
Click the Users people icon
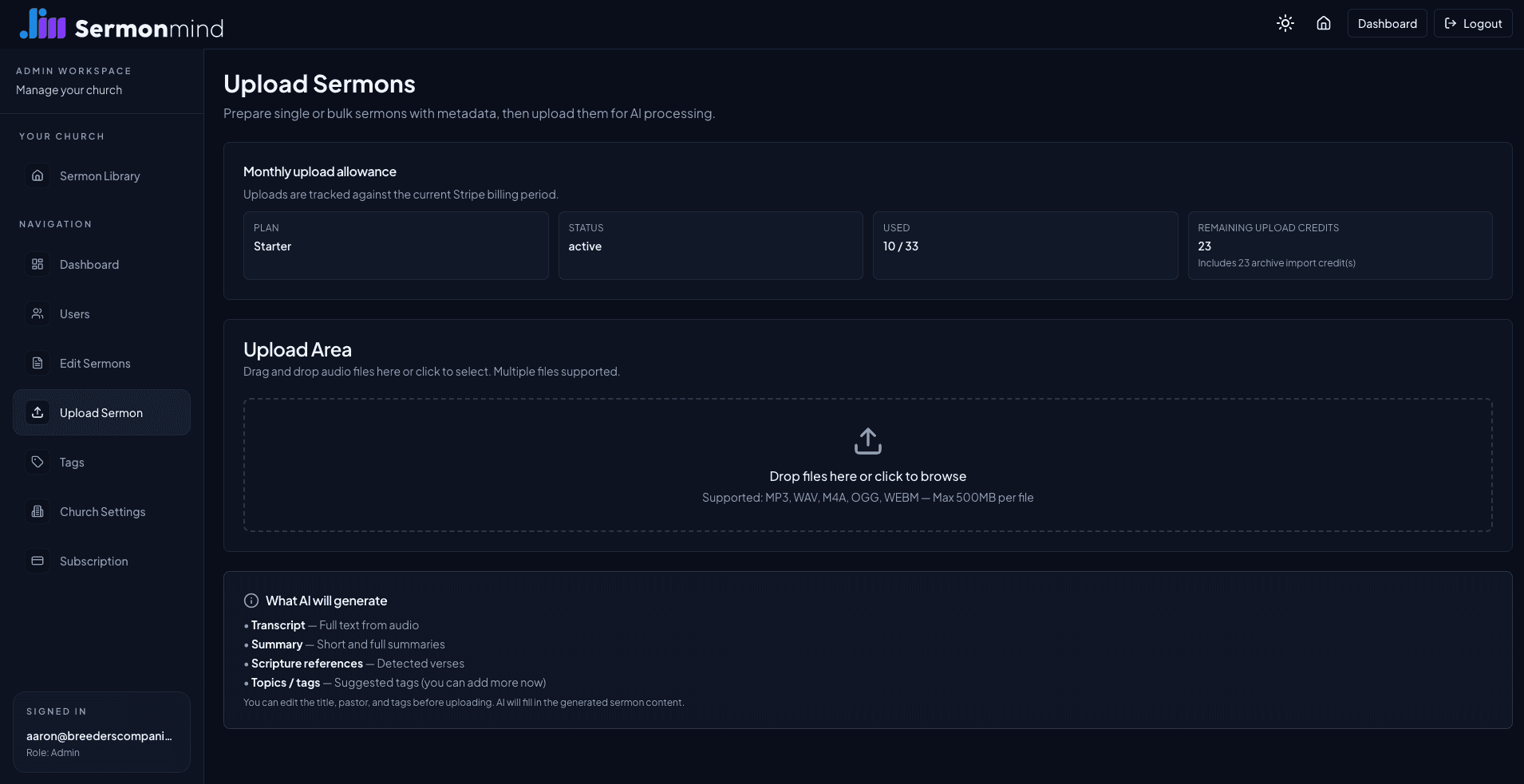(x=38, y=313)
